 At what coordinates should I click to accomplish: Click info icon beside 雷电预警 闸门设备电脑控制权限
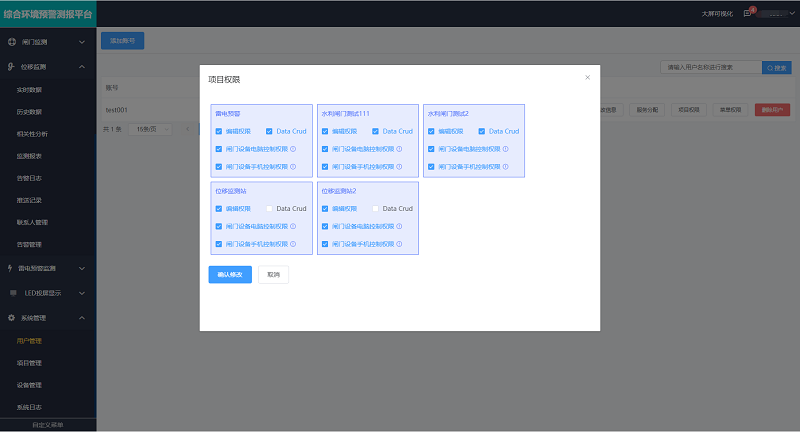pos(293,149)
